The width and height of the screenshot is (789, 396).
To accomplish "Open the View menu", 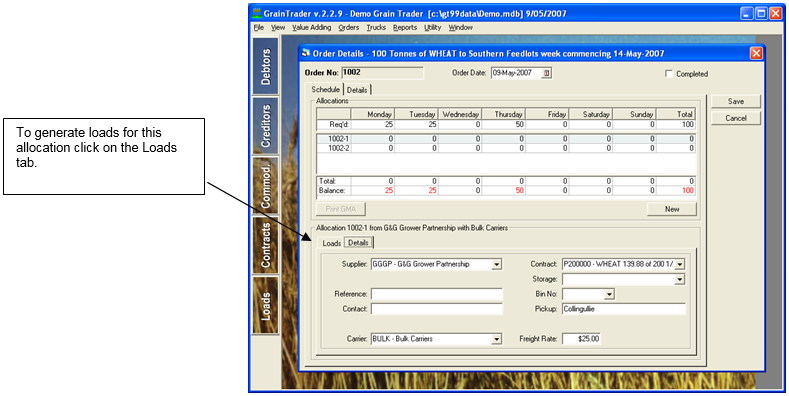I will point(278,28).
